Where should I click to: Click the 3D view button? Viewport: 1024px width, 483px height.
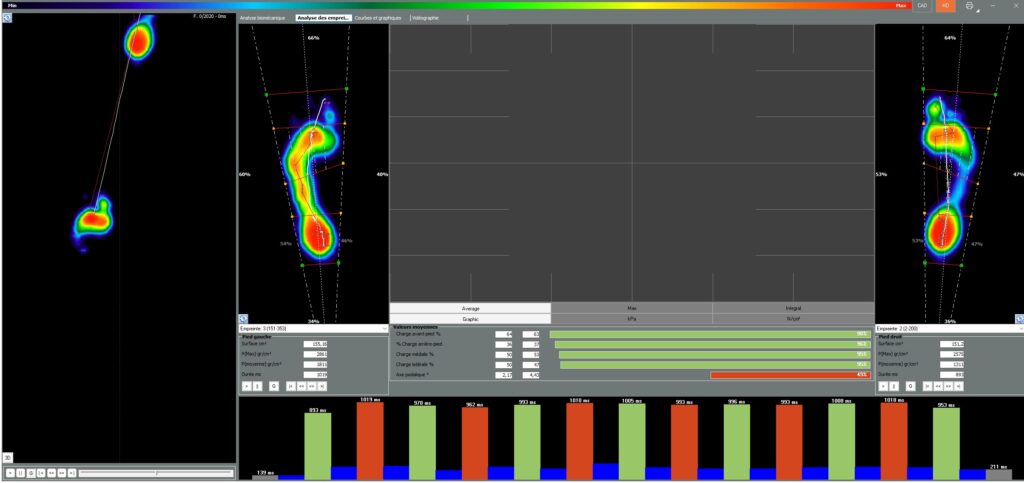click(x=7, y=457)
